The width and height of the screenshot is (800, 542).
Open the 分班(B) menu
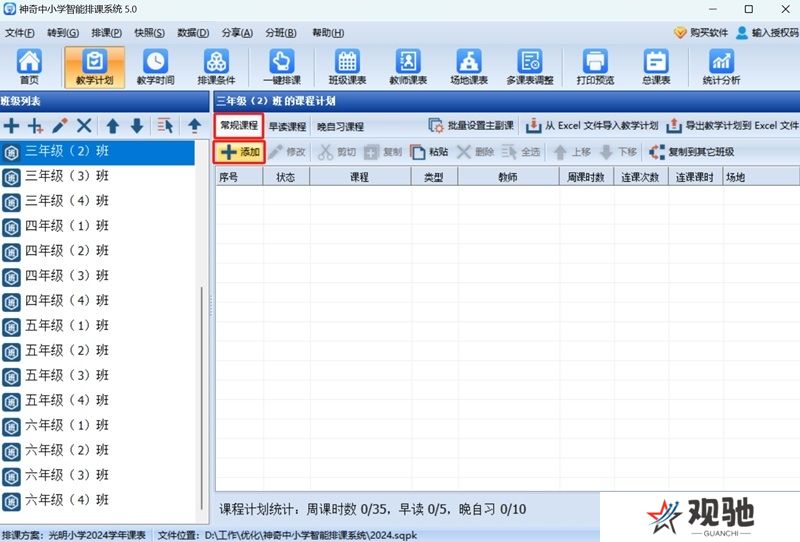(x=281, y=33)
